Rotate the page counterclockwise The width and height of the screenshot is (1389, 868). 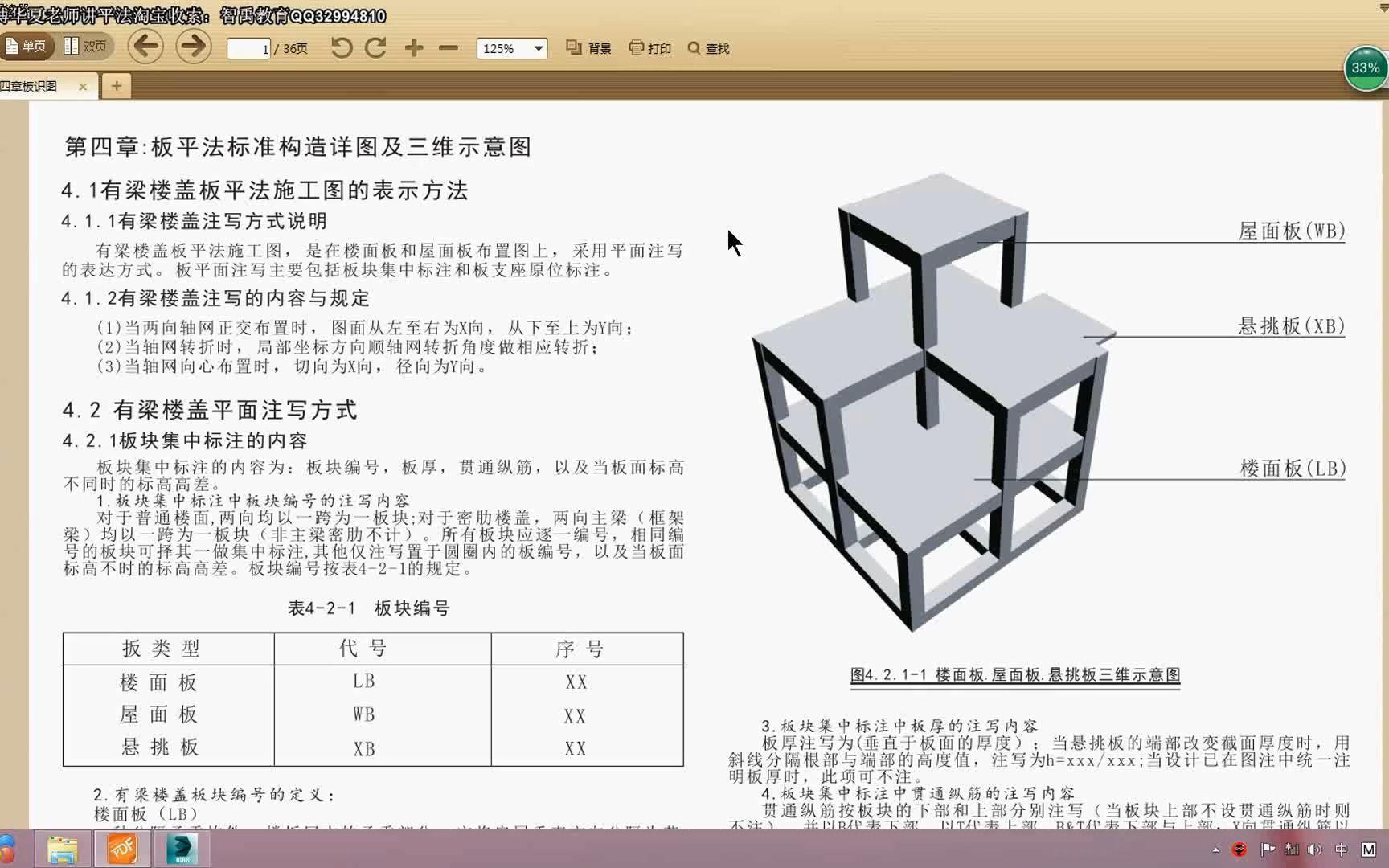[342, 48]
